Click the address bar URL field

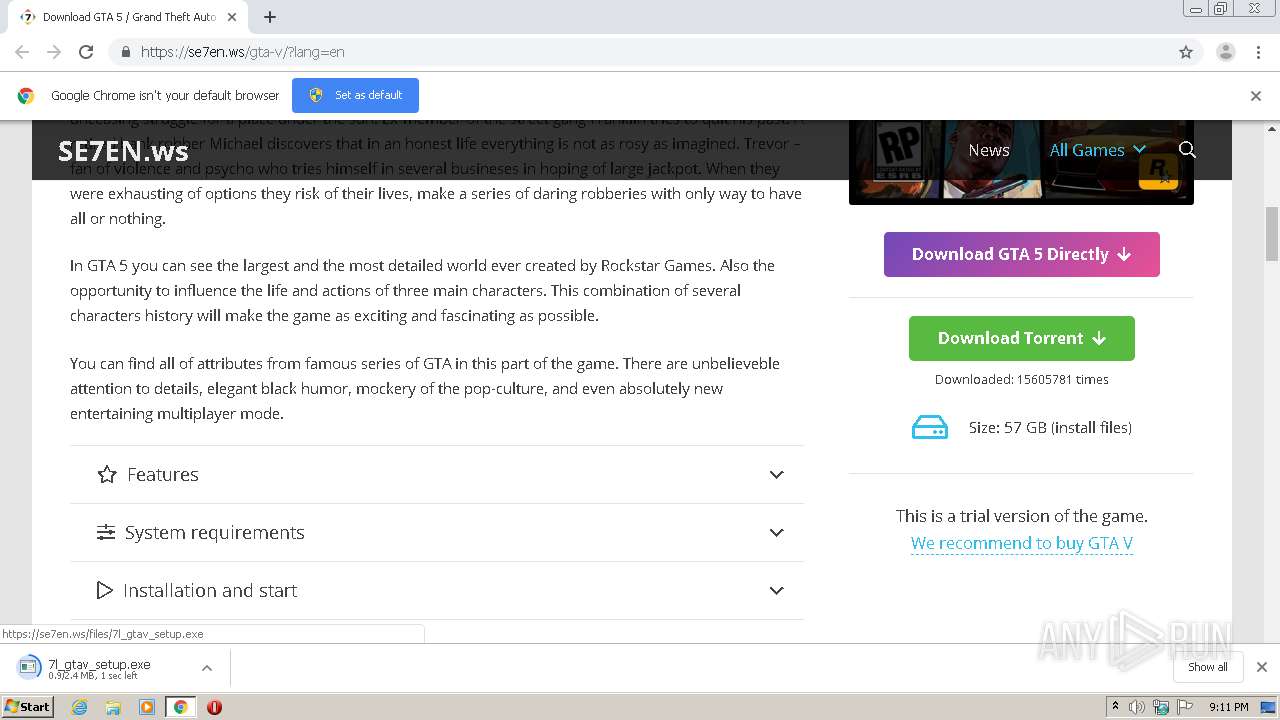640,52
